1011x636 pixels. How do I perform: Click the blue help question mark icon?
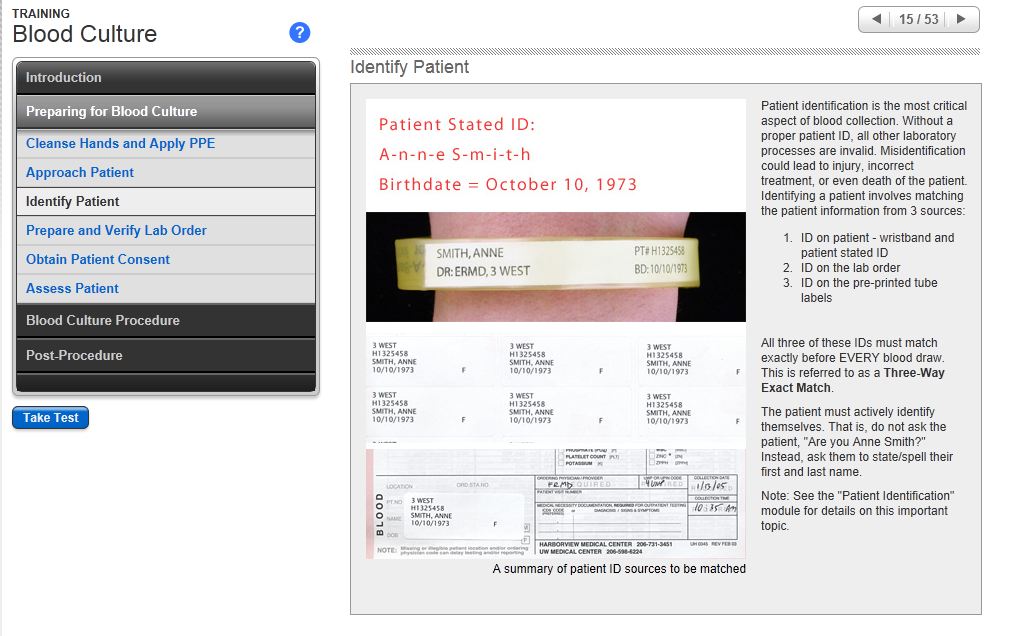299,33
